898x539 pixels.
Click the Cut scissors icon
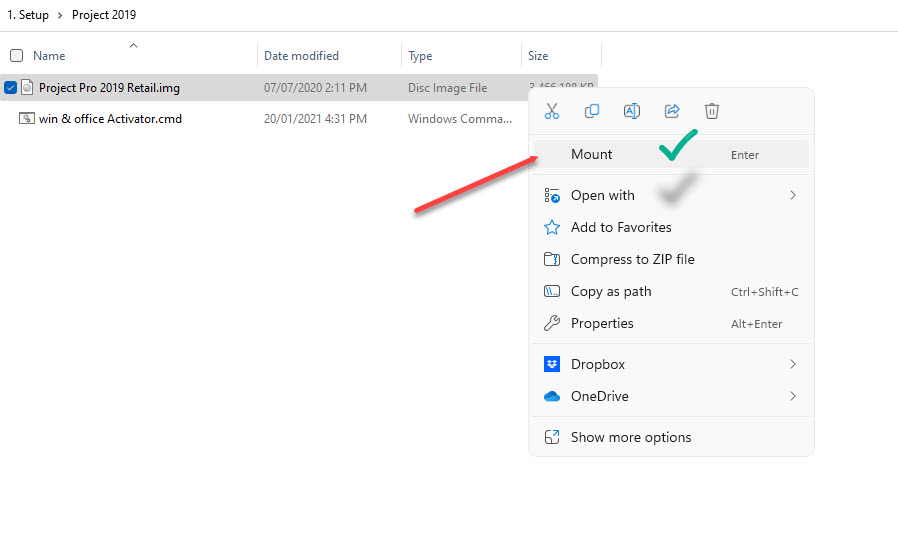(x=552, y=111)
